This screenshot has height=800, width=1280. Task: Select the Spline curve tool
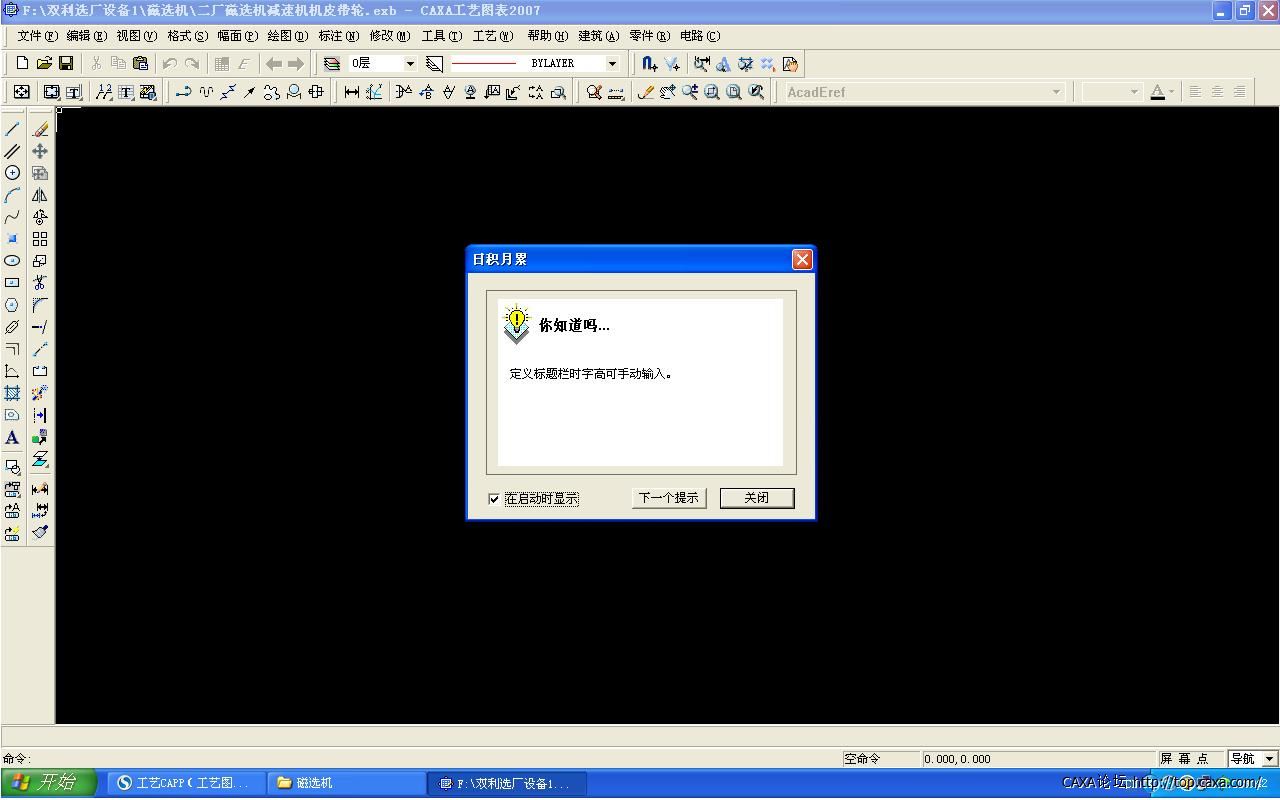(x=12, y=217)
